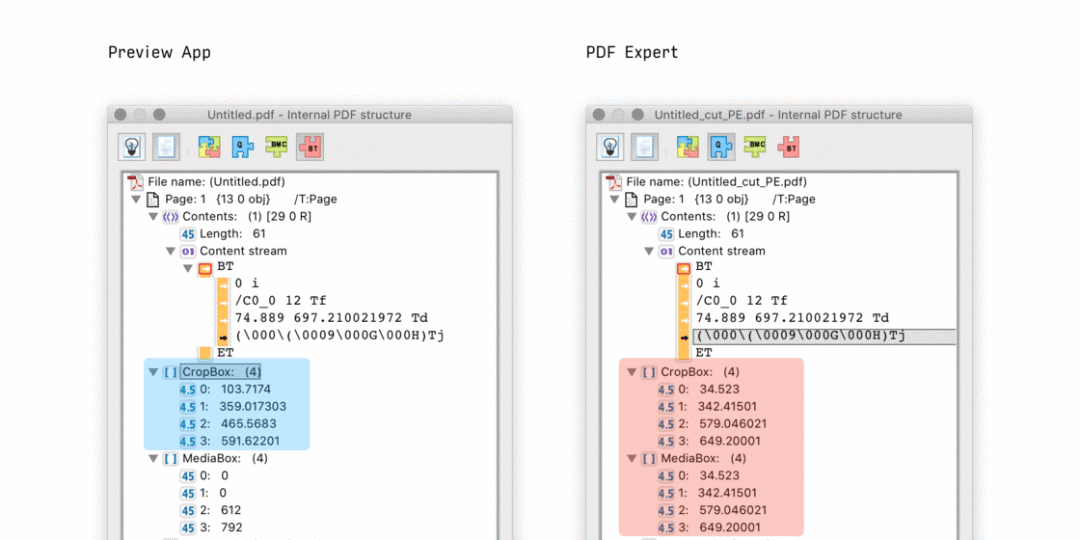Viewport: 1080px width, 540px height.
Task: Collapse the BT node in Untitled.pdf window
Action: coord(187,268)
